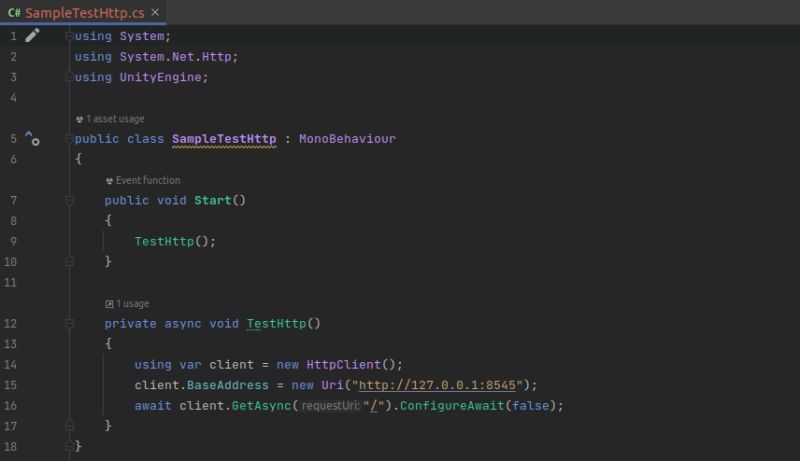Click ConfigureAwait on line 16
Image resolution: width=800 pixels, height=461 pixels.
tap(452, 405)
